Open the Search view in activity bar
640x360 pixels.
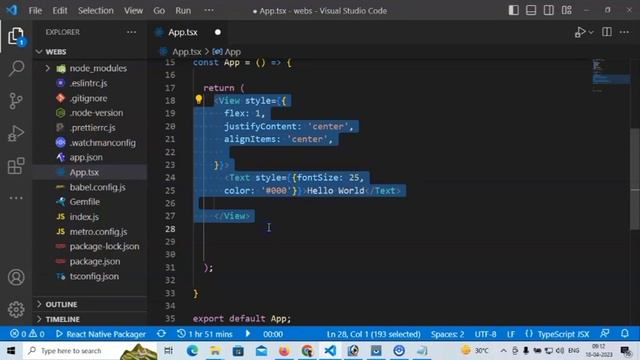tap(16, 69)
